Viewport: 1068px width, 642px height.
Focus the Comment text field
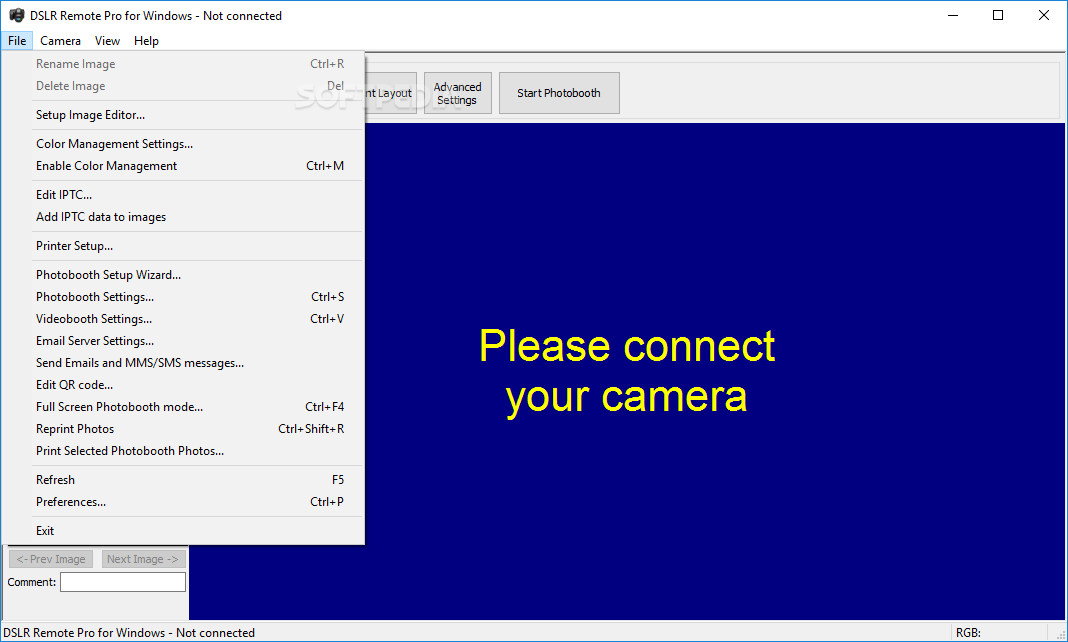pos(123,582)
